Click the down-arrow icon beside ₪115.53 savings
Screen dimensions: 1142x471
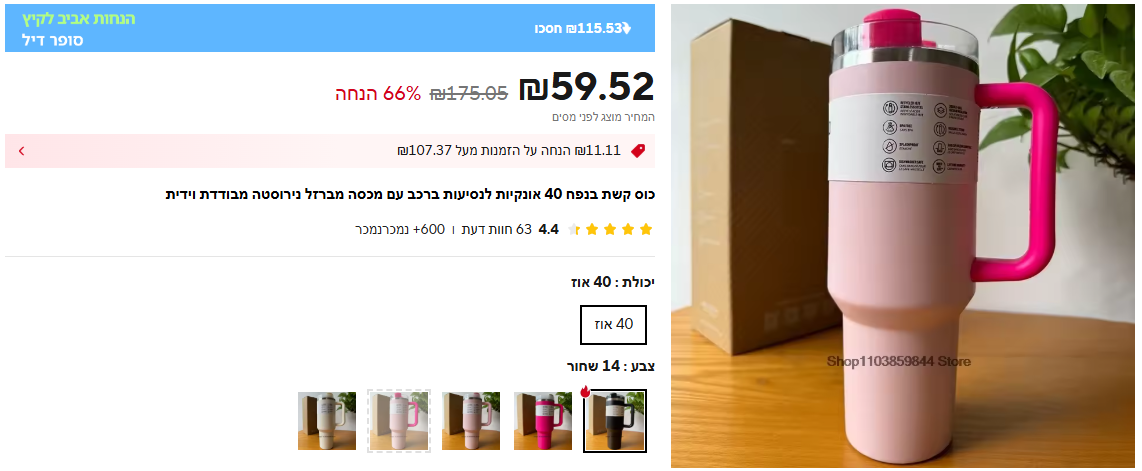(x=627, y=29)
